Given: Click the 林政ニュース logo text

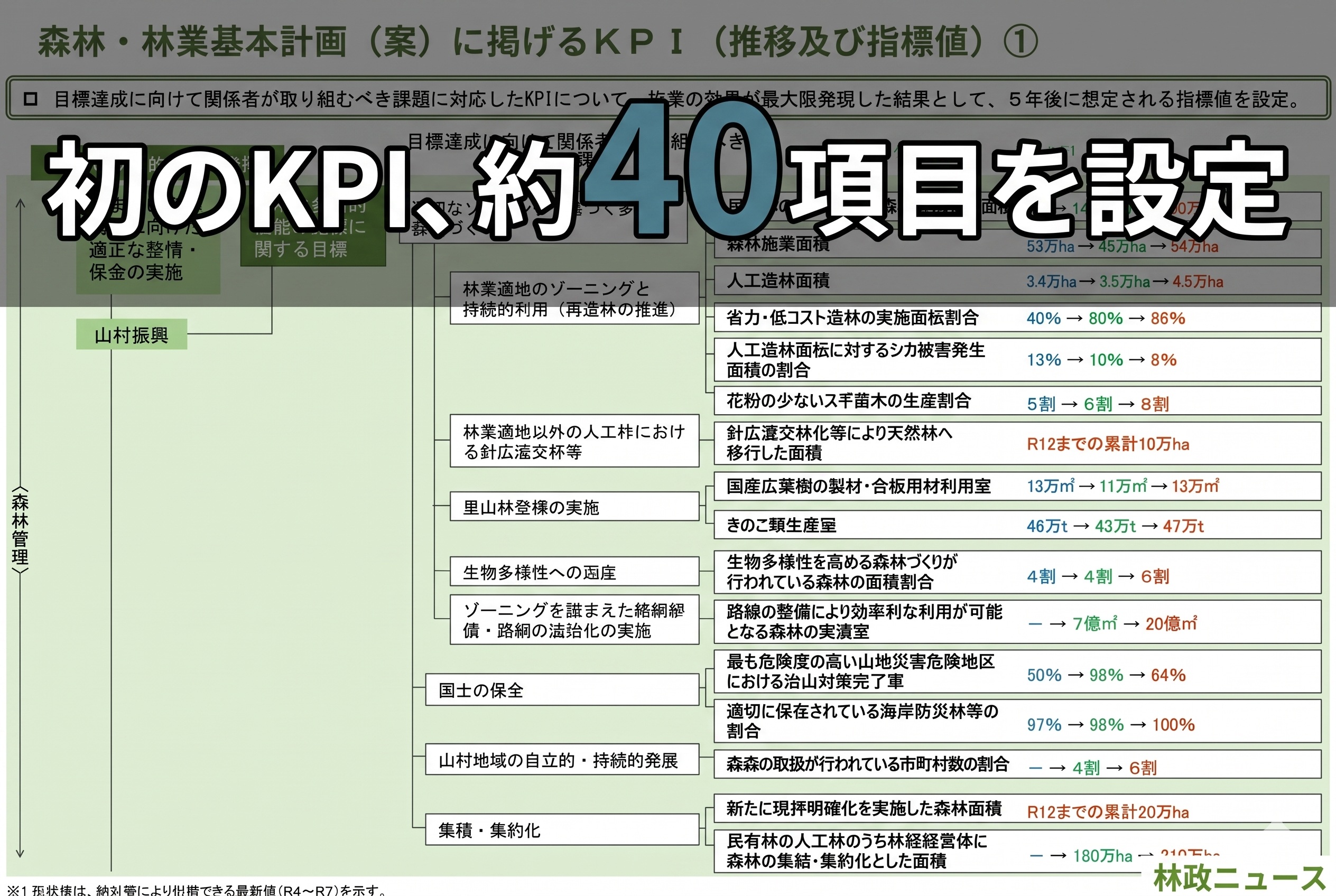Looking at the screenshot, I should [1238, 878].
